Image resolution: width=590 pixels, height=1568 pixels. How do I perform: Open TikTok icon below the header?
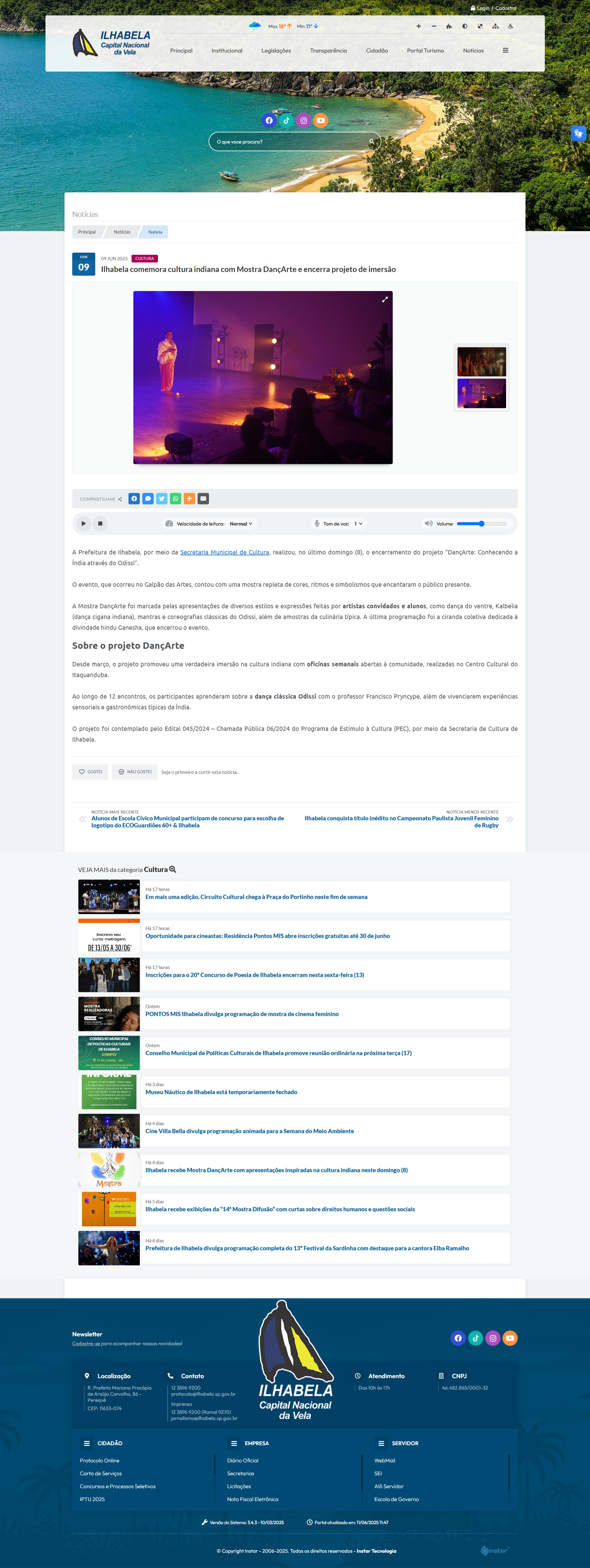286,120
